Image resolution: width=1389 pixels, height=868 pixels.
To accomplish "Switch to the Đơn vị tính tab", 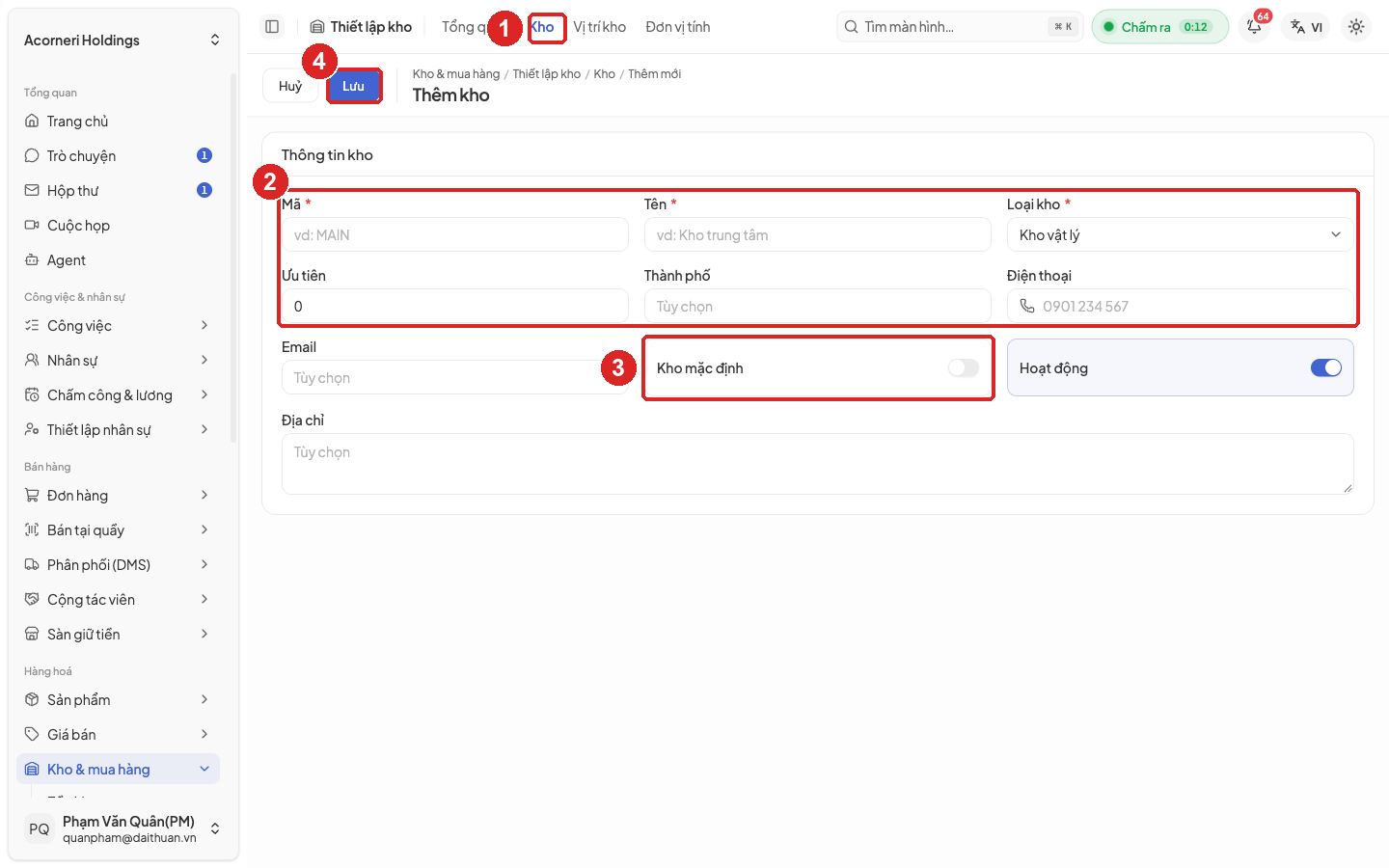I will tap(678, 27).
